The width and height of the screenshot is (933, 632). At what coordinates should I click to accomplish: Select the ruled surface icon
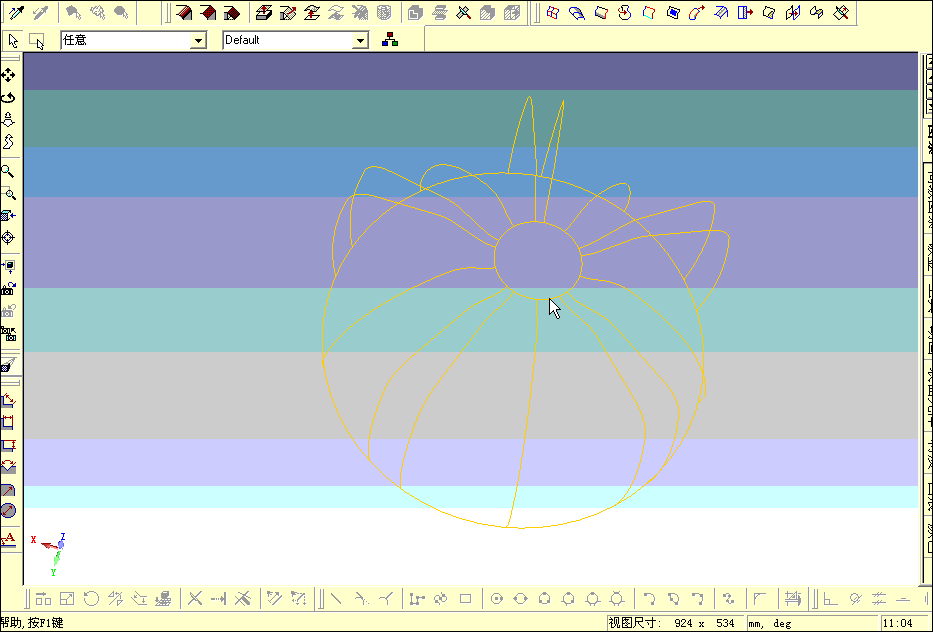click(x=601, y=12)
